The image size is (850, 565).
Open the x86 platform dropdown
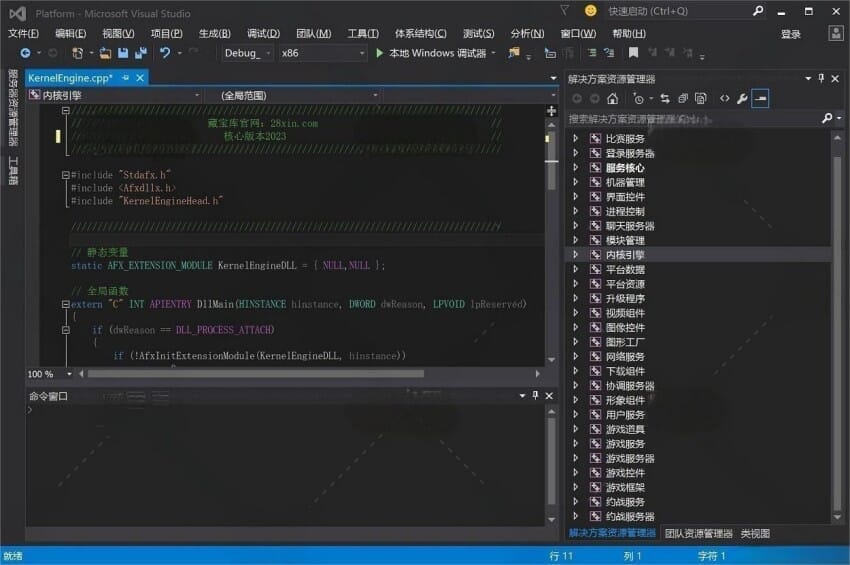(x=318, y=53)
